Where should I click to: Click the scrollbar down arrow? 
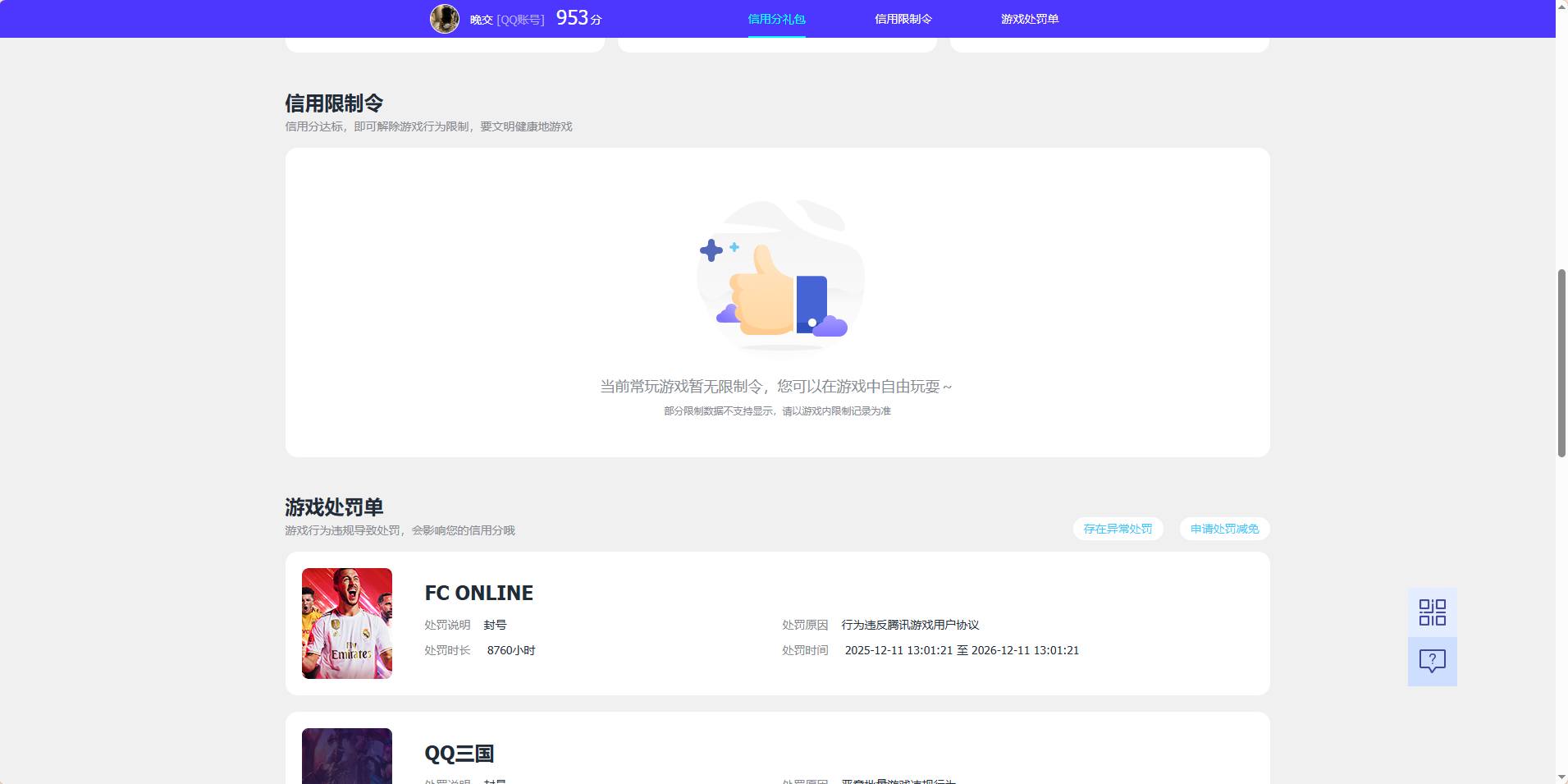click(x=1561, y=777)
